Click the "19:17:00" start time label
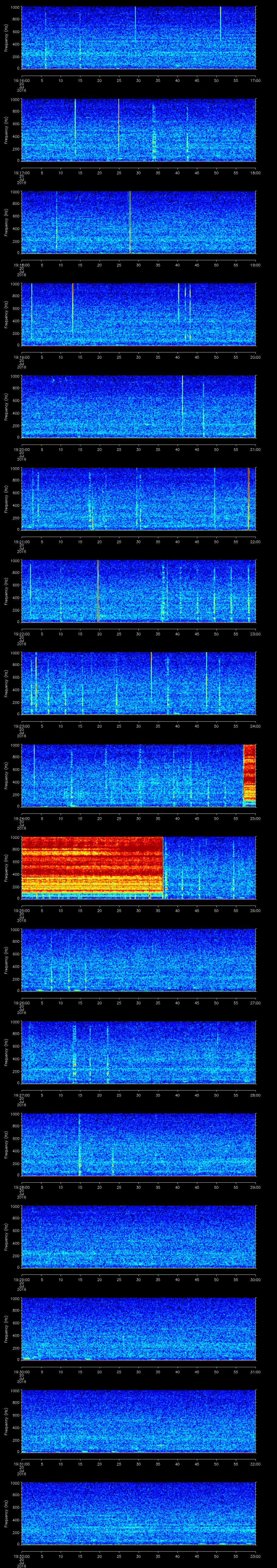 point(21,173)
